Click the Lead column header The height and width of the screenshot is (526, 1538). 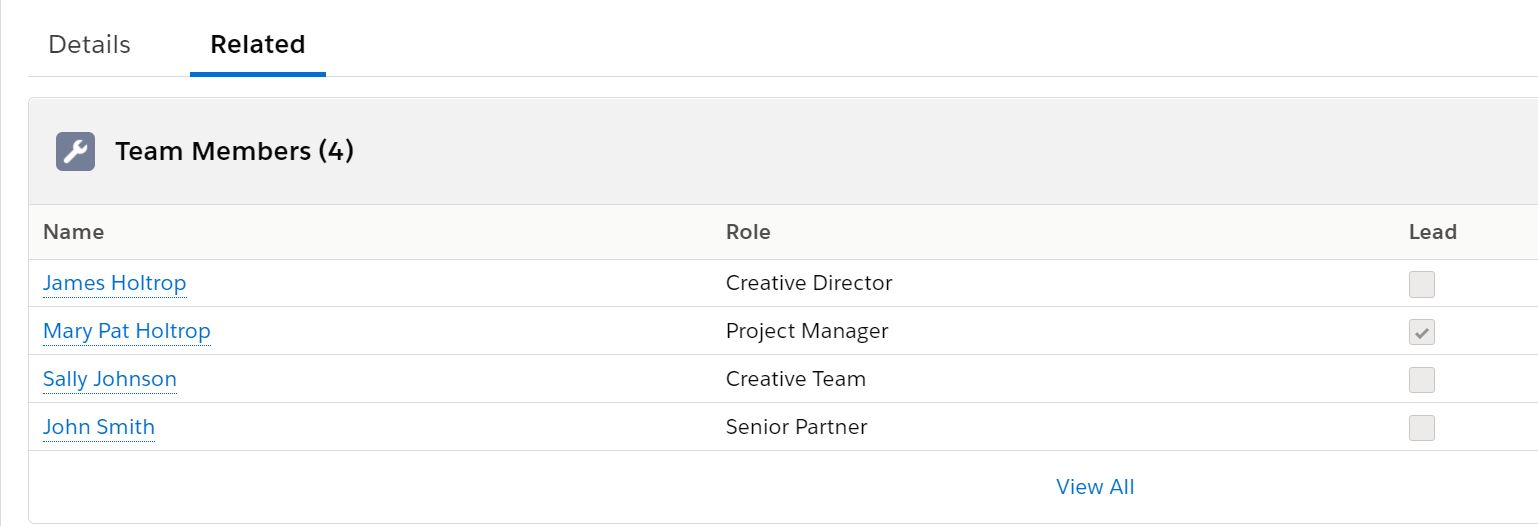(1433, 232)
